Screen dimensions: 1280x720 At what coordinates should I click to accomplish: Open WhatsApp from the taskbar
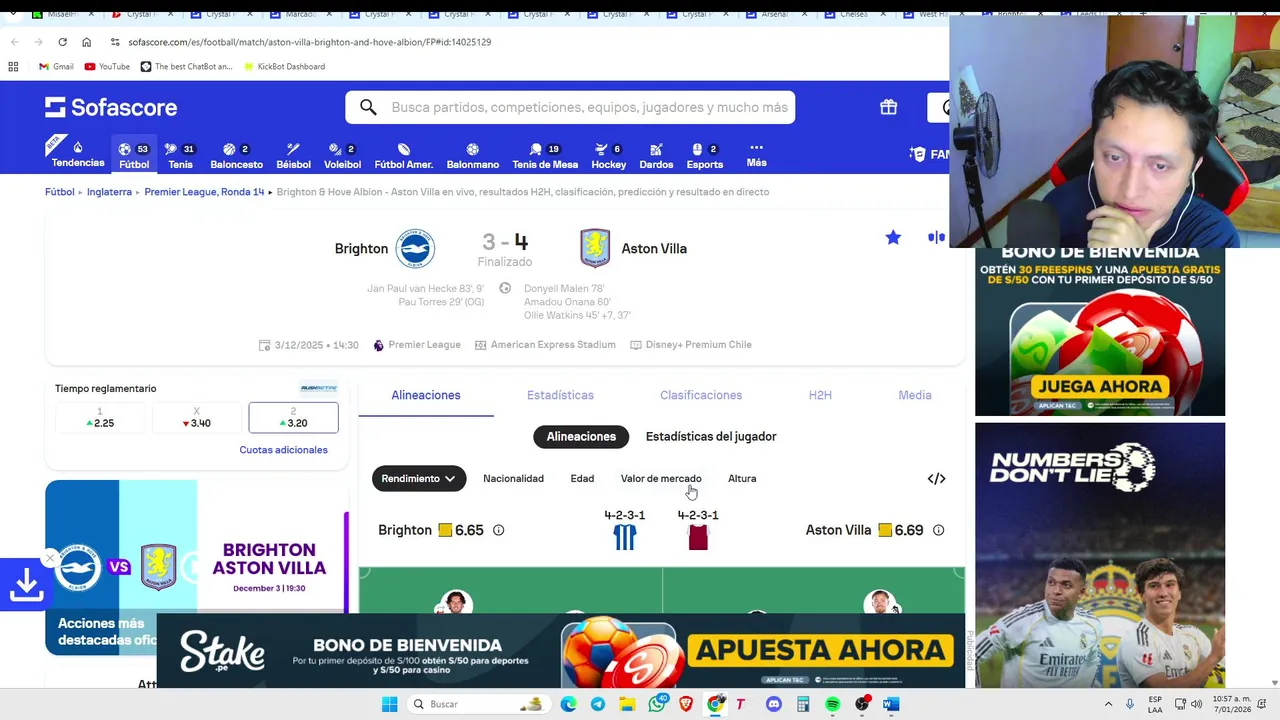pyautogui.click(x=657, y=704)
